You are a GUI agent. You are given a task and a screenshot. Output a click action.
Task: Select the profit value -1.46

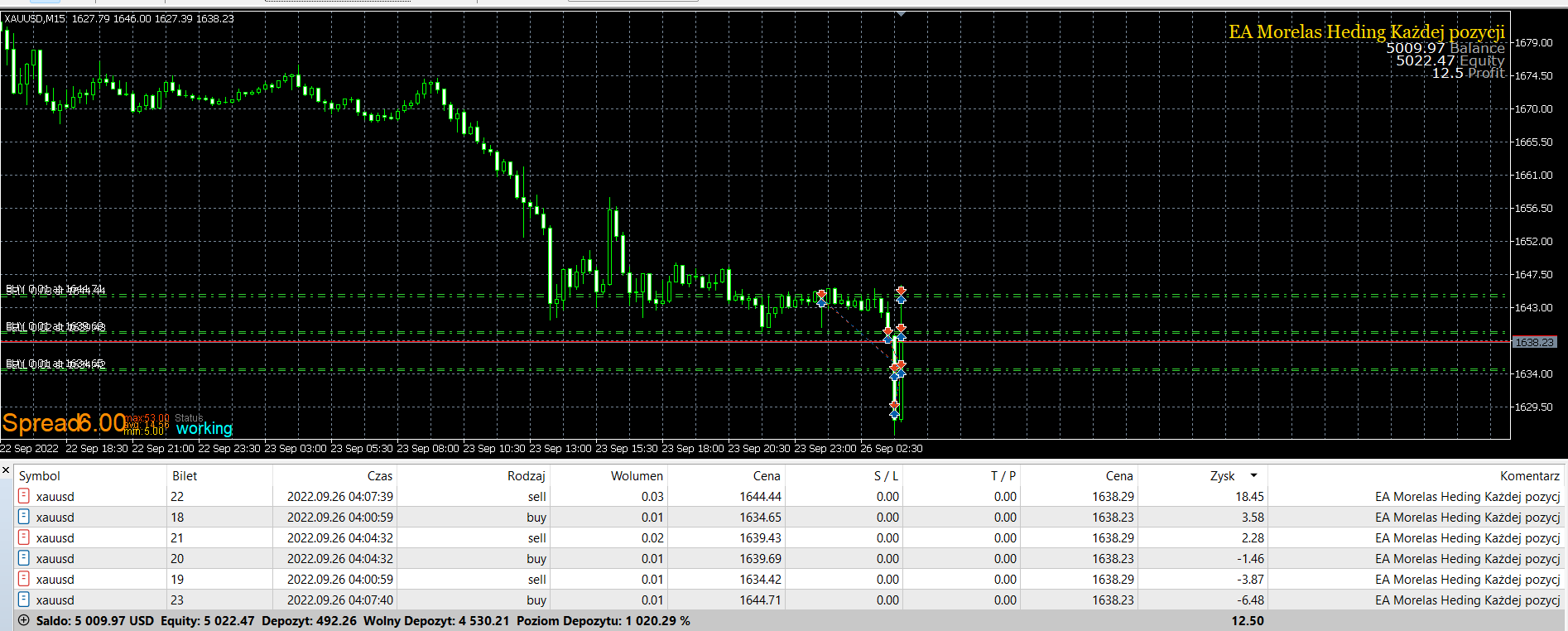[1250, 558]
